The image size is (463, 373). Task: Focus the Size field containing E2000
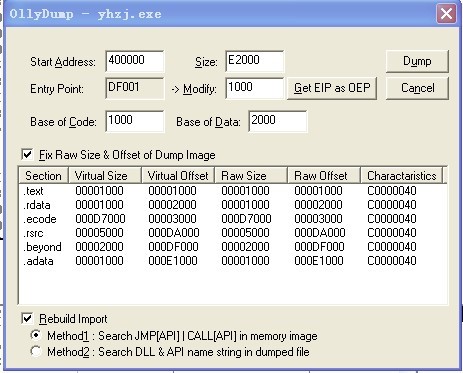click(255, 61)
